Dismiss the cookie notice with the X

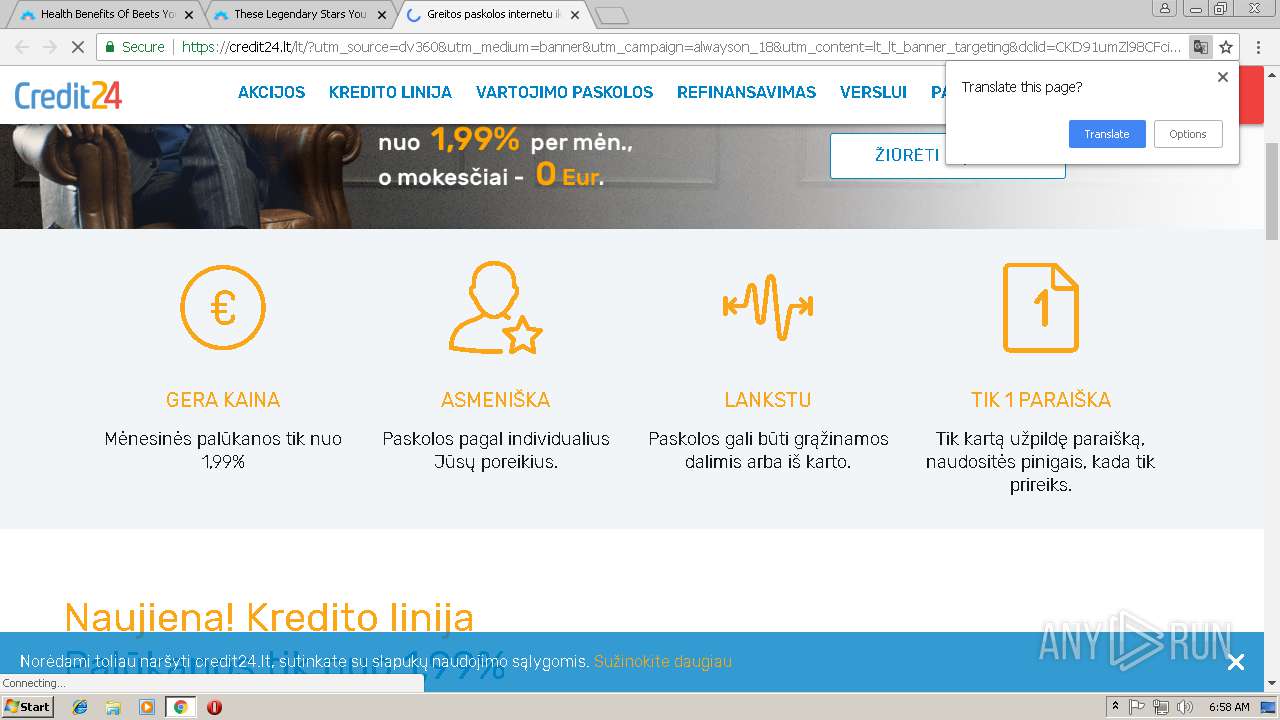[x=1236, y=662]
